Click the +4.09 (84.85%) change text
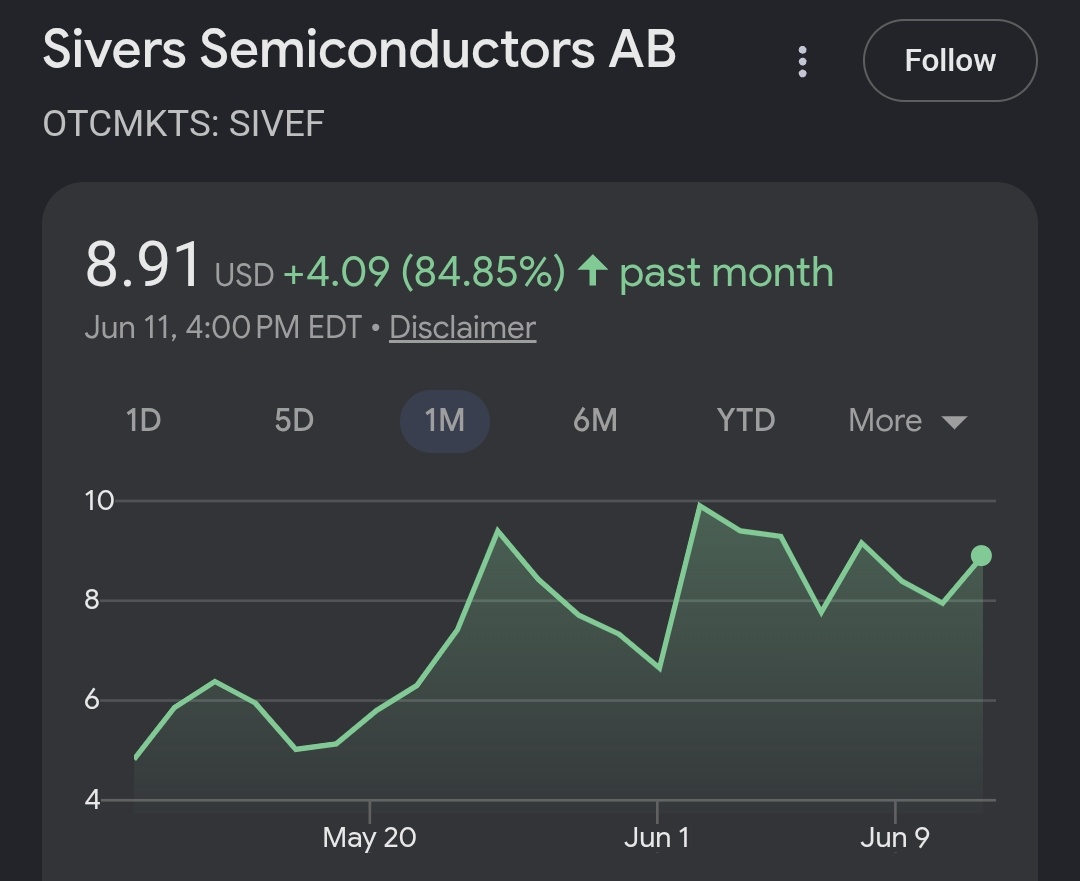The image size is (1080, 881). (x=424, y=271)
